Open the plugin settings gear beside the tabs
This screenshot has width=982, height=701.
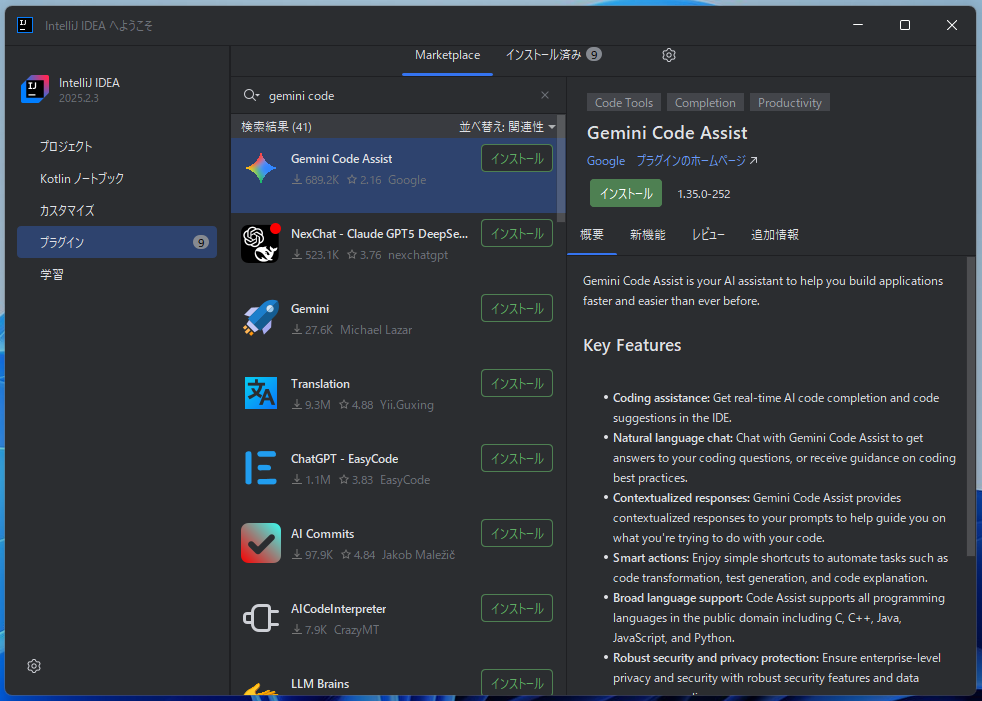668,55
